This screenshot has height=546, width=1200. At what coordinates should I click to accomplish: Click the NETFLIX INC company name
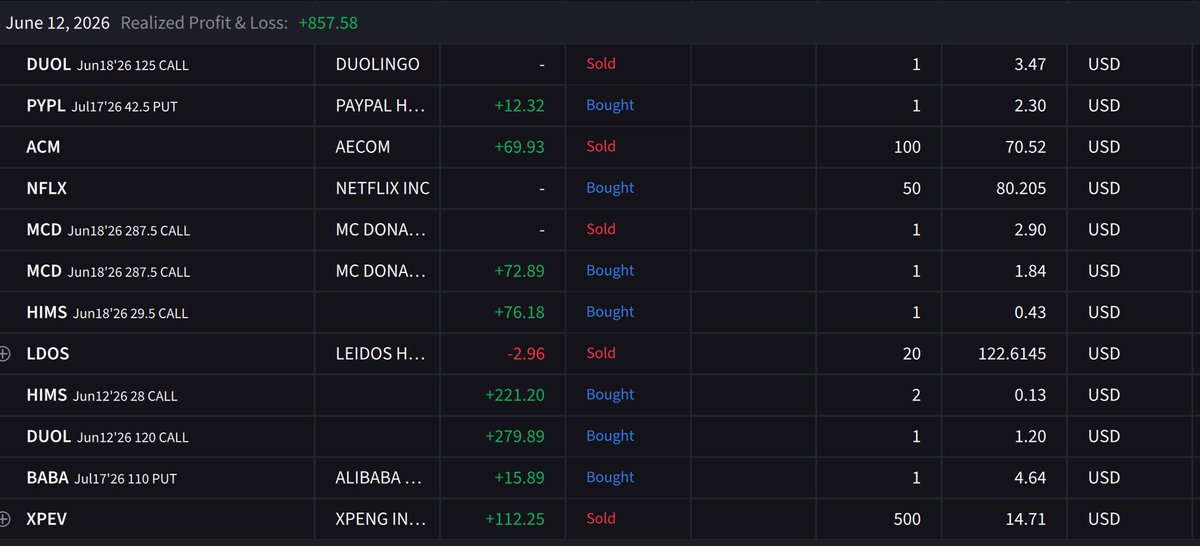(383, 188)
